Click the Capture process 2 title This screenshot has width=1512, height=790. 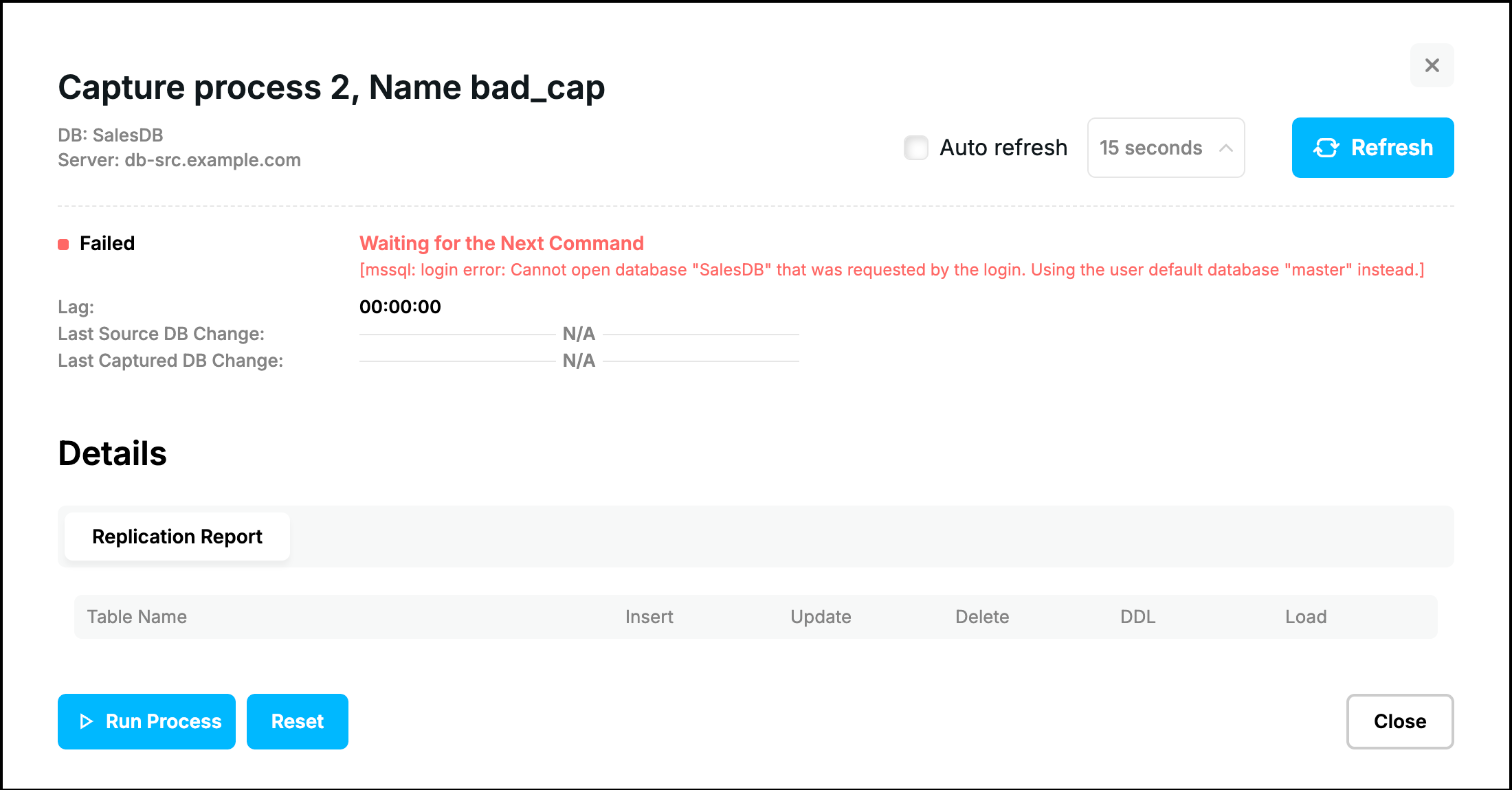[x=332, y=88]
